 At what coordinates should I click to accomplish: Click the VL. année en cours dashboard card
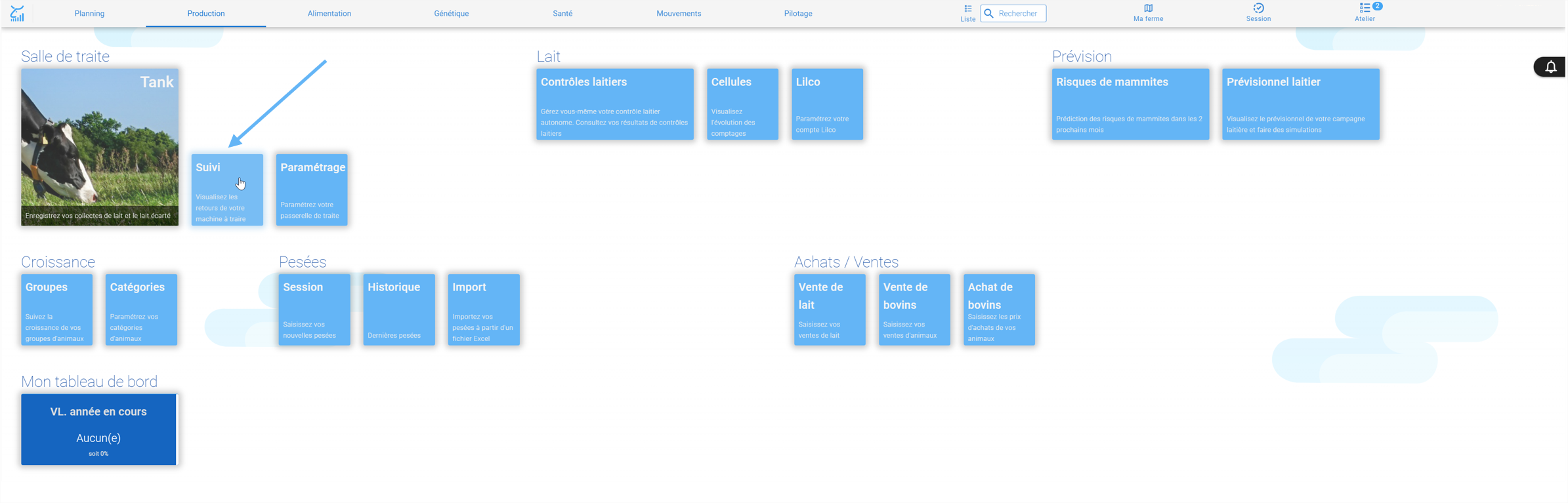(98, 430)
